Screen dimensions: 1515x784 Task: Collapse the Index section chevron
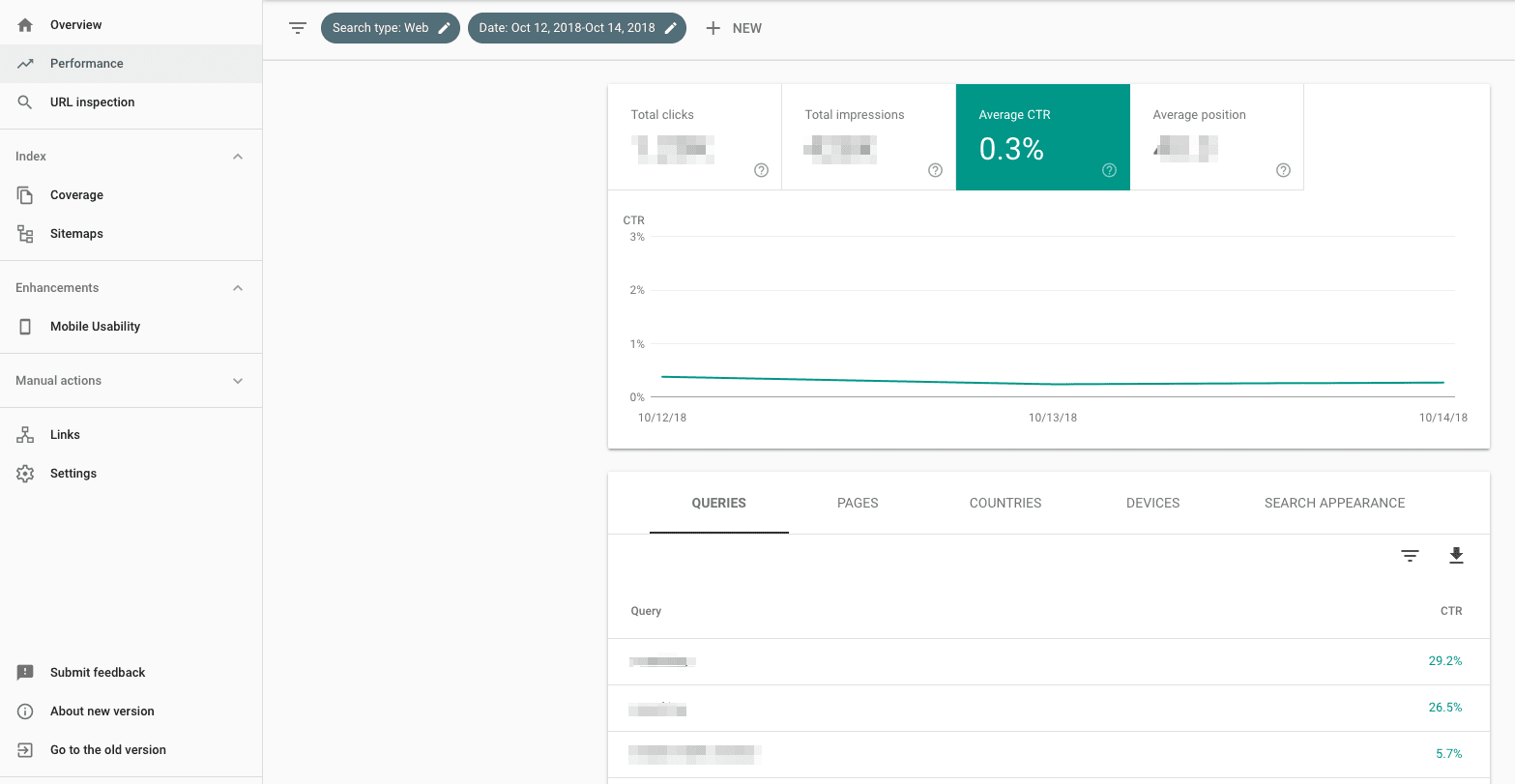pos(238,157)
